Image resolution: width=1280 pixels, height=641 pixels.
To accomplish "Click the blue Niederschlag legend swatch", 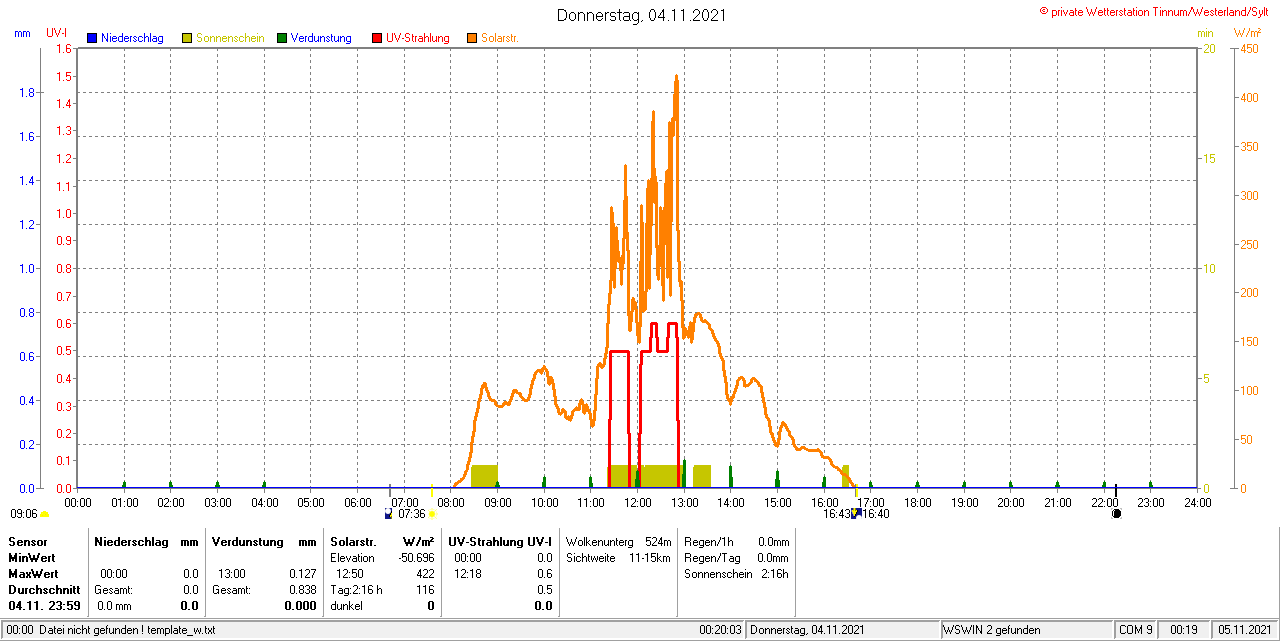I will [x=93, y=38].
